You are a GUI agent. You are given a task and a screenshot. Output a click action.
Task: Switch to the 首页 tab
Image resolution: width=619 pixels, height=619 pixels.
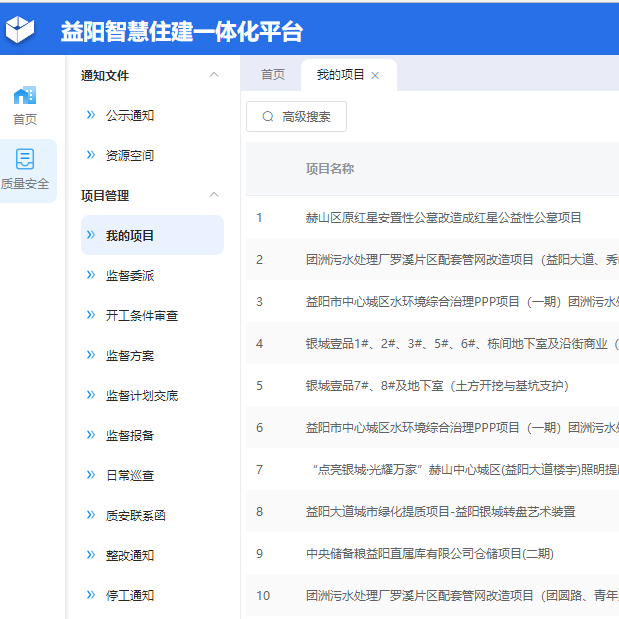tap(272, 75)
